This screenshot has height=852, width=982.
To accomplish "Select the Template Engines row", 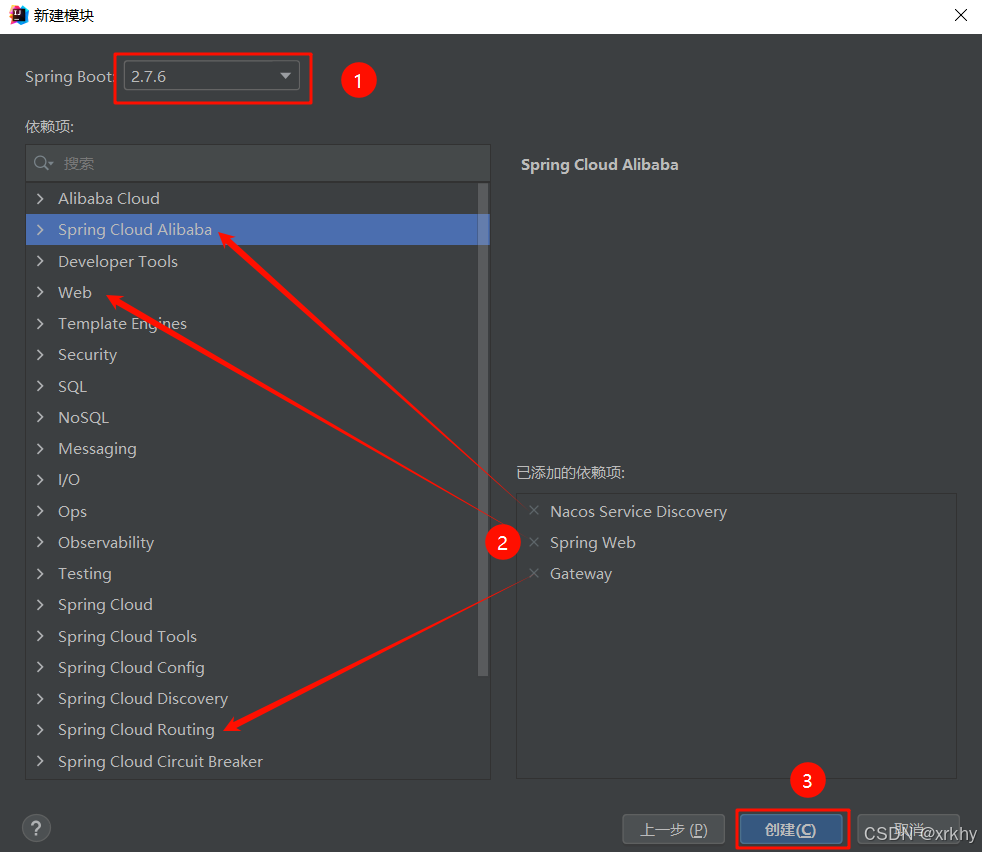I will [x=252, y=324].
